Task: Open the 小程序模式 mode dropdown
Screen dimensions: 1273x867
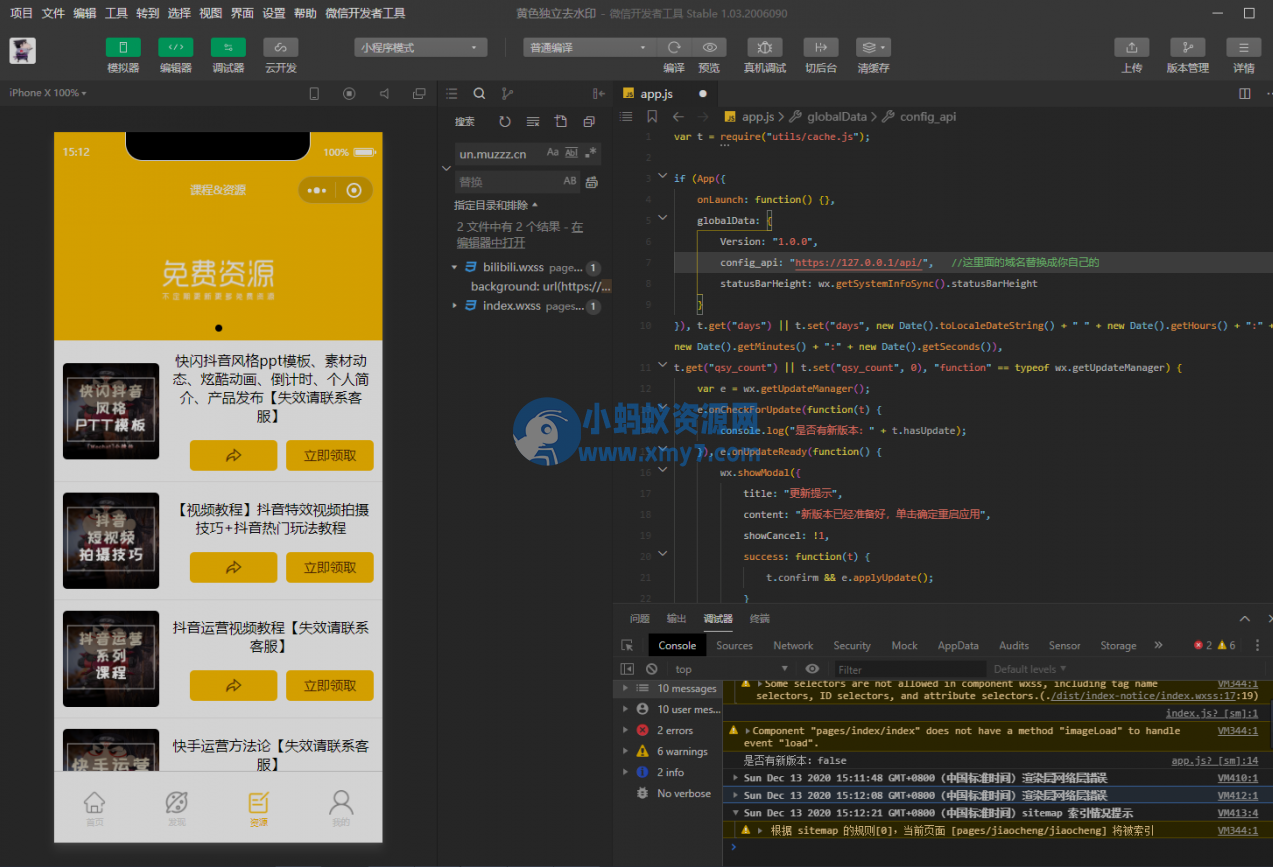Action: pyautogui.click(x=420, y=48)
